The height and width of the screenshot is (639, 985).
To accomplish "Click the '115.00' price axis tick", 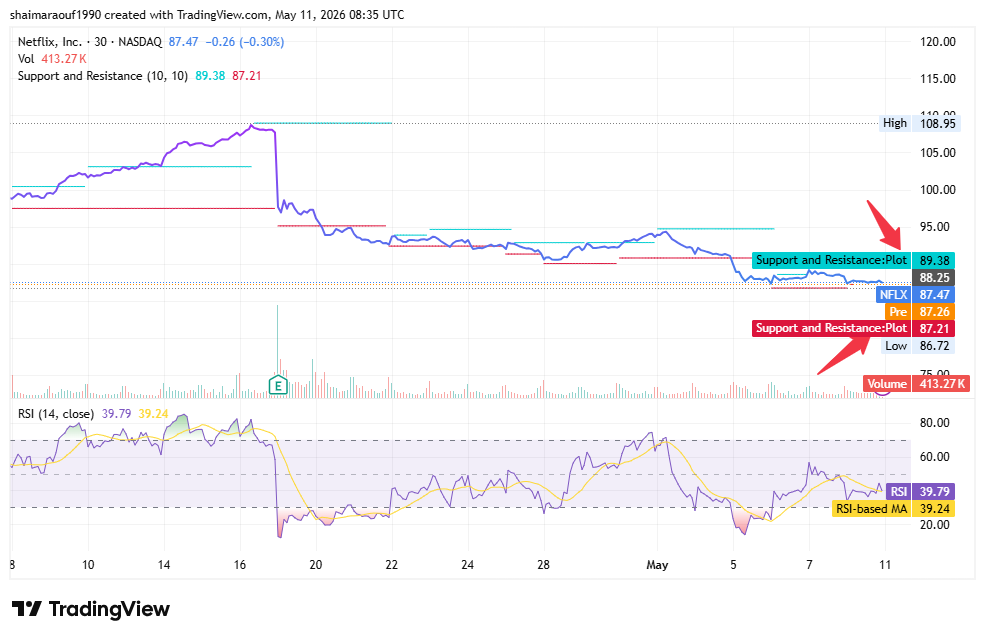I will pos(937,79).
